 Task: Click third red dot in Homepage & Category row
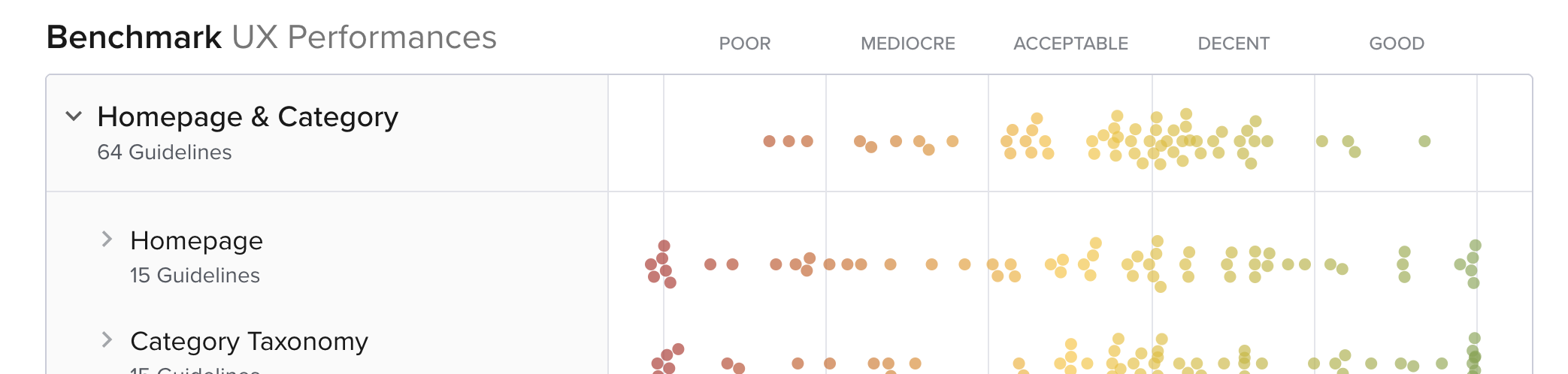click(807, 141)
